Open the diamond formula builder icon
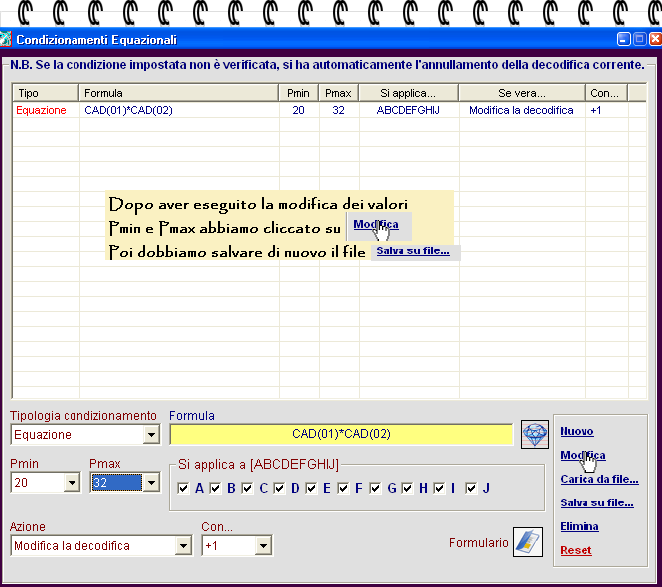 (534, 434)
